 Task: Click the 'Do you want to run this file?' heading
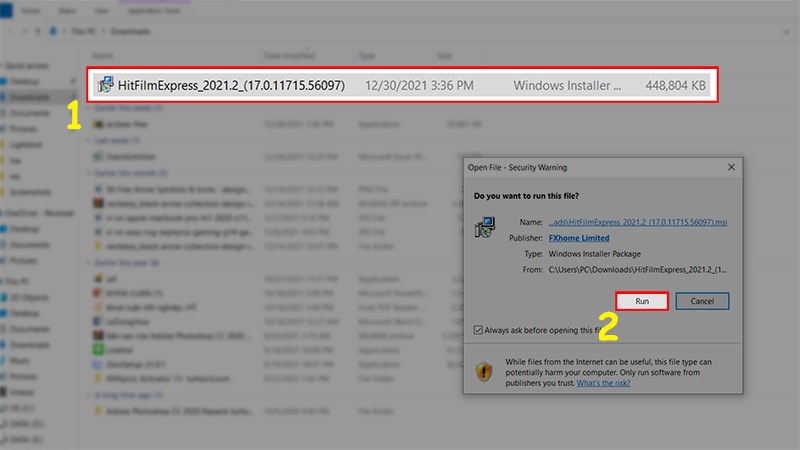pos(526,196)
